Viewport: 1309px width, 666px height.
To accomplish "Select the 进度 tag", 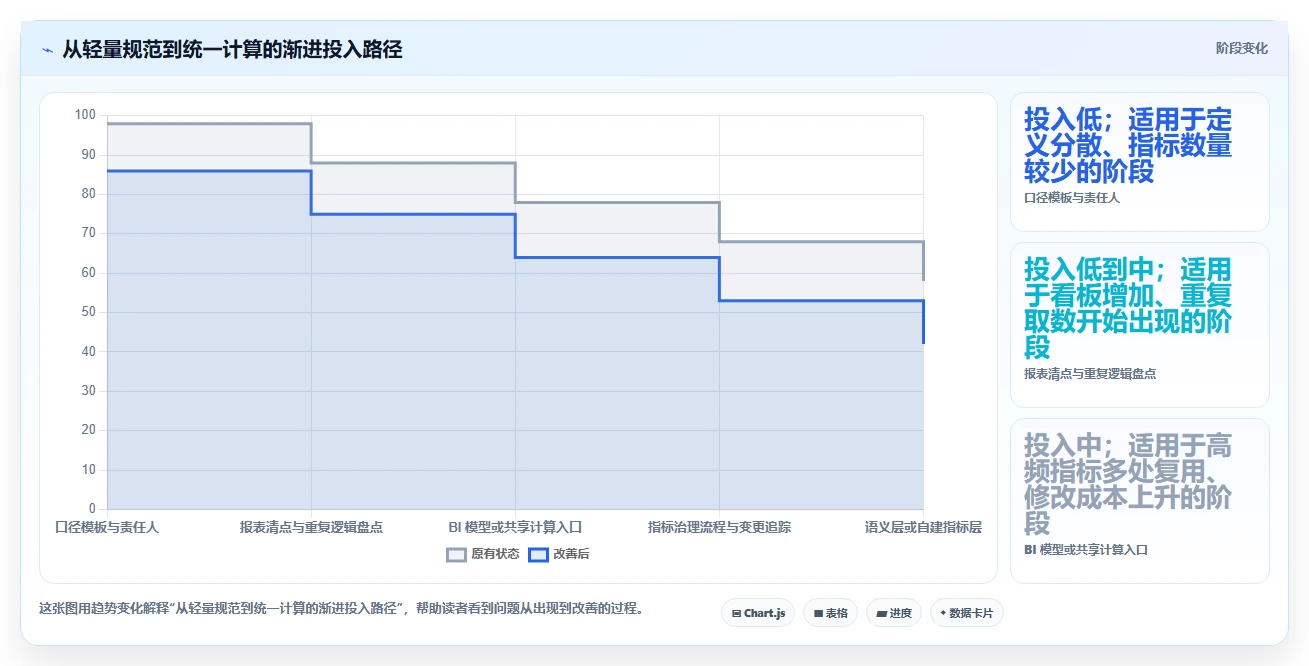I will (894, 613).
